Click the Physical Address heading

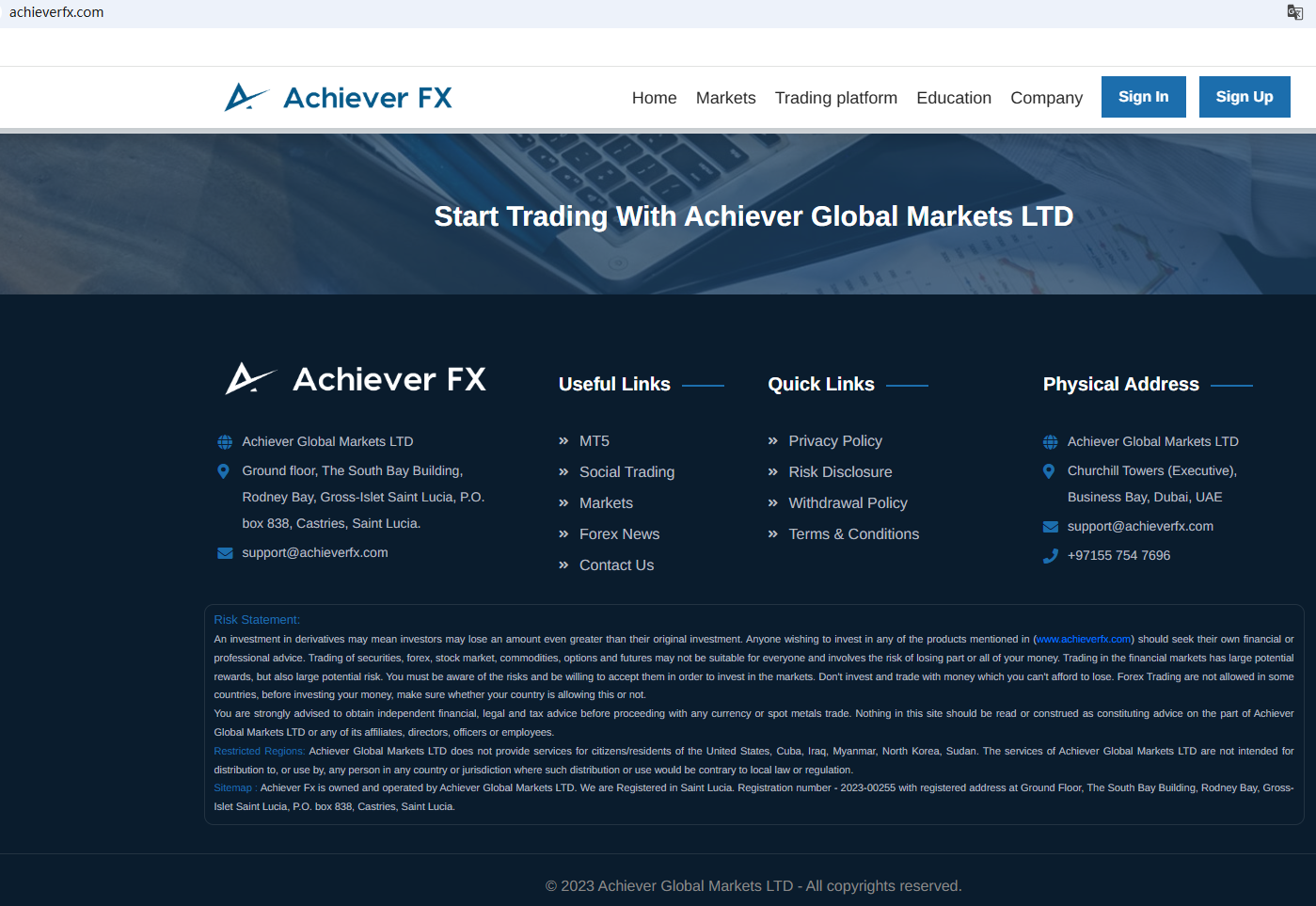pyautogui.click(x=1121, y=384)
